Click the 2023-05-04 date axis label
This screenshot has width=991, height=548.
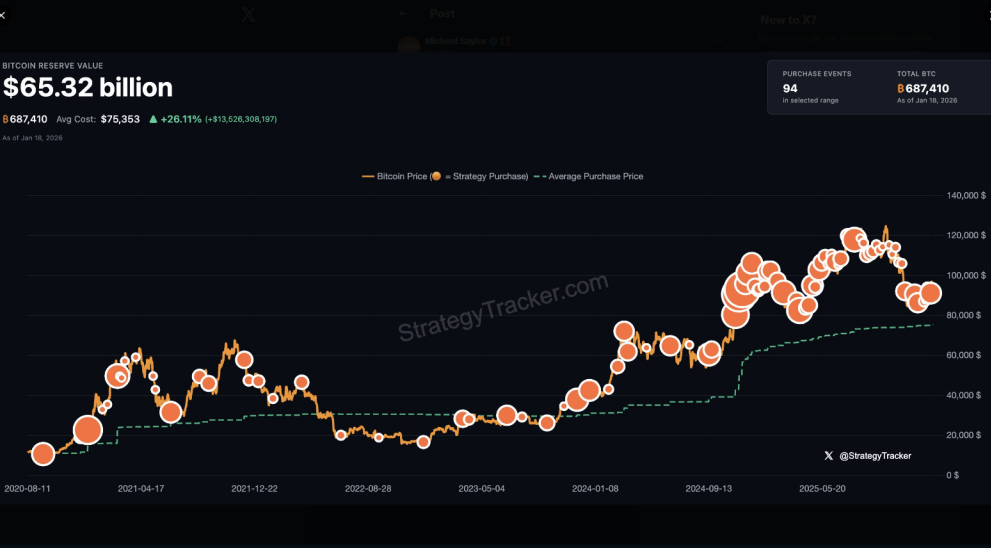482,489
